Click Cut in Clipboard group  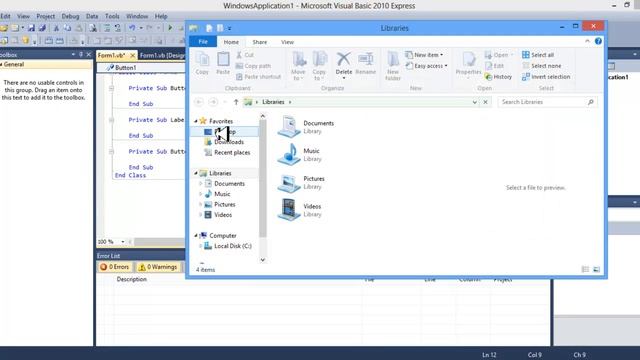click(x=245, y=55)
